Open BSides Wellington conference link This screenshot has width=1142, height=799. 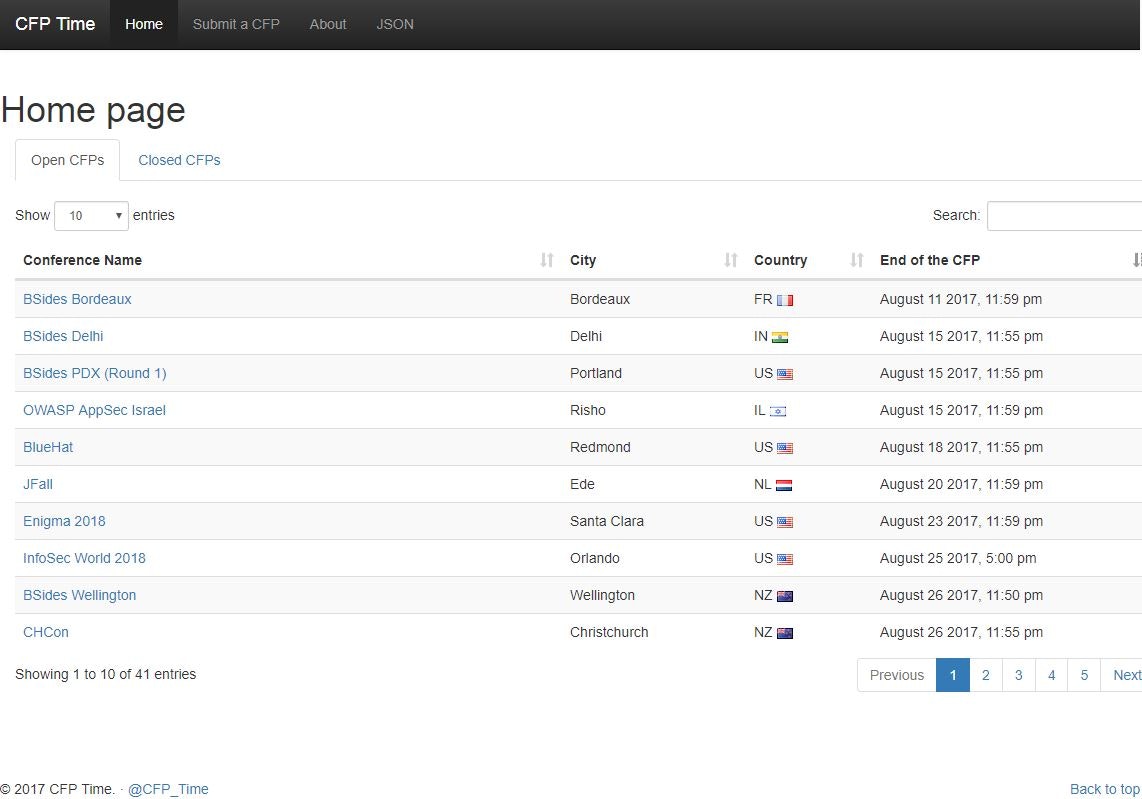tap(79, 596)
